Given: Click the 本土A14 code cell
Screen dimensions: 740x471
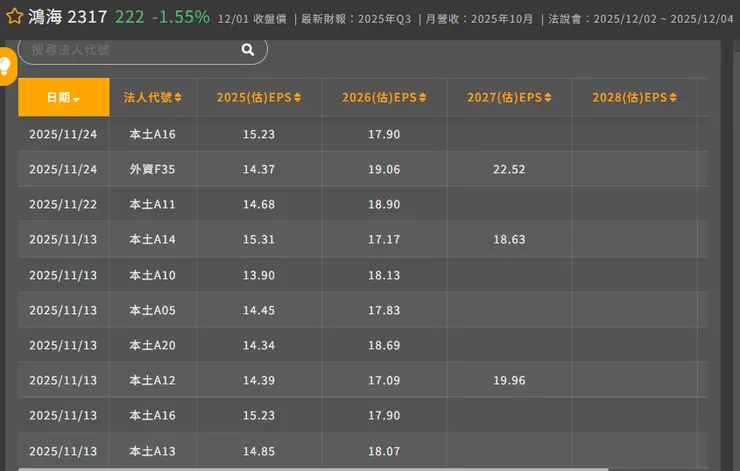Looking at the screenshot, I should (152, 239).
